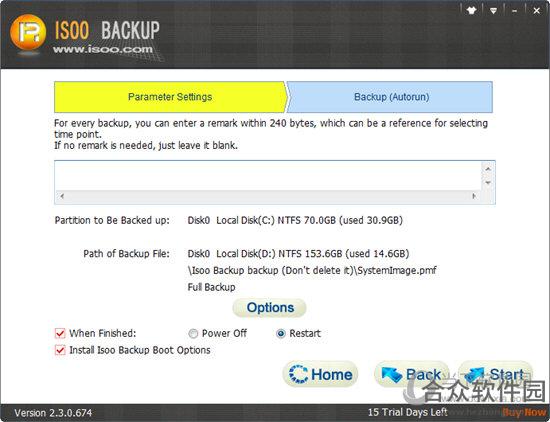Screen dimensions: 550x422
Task: Open the title bar dropdown menu arrow
Action: click(493, 11)
